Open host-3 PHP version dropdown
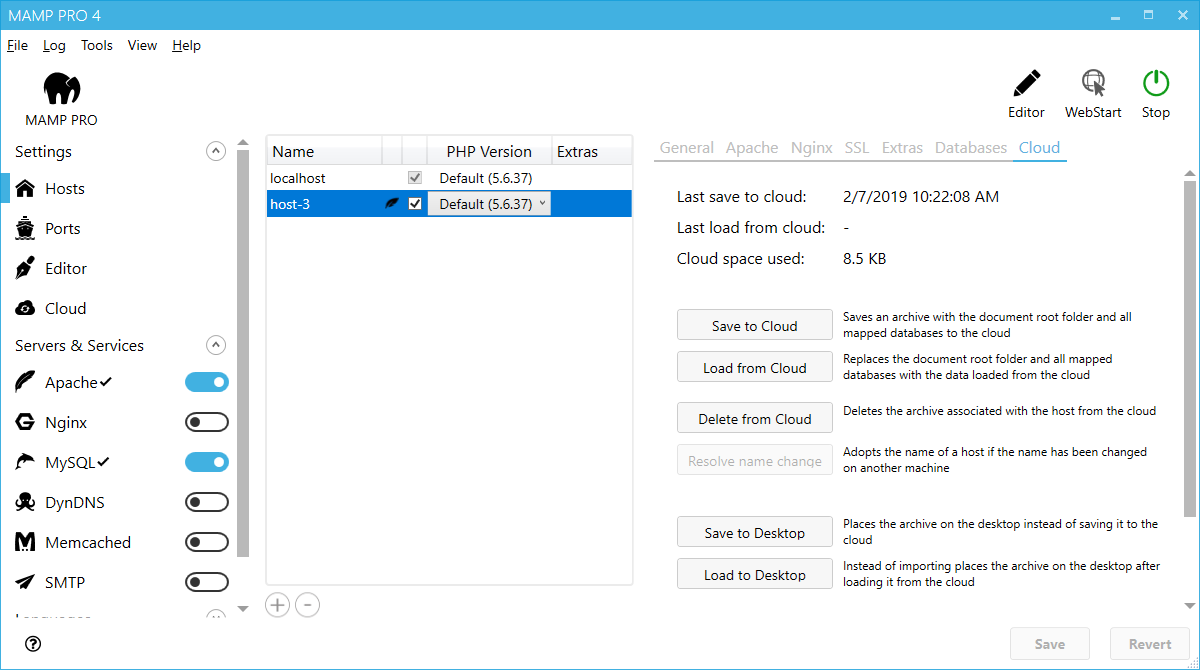The width and height of the screenshot is (1200, 670). pyautogui.click(x=489, y=203)
